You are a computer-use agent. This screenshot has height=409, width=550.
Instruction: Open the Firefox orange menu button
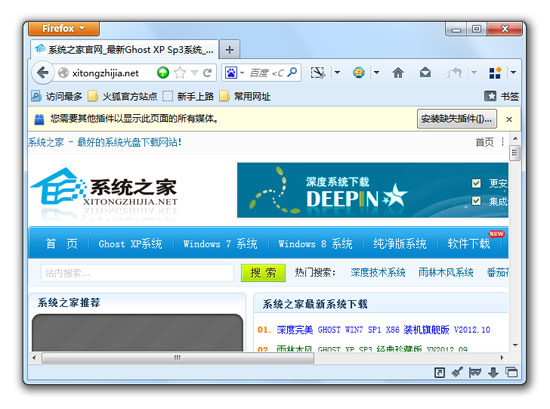64,28
